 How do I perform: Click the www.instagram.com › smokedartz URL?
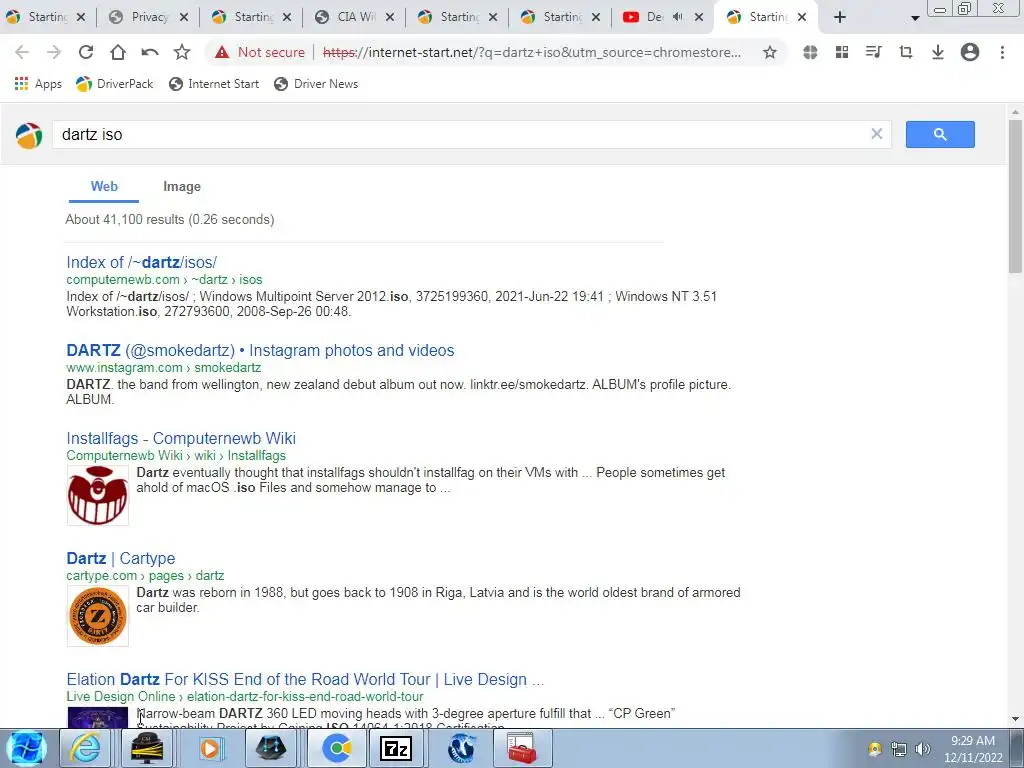(163, 368)
